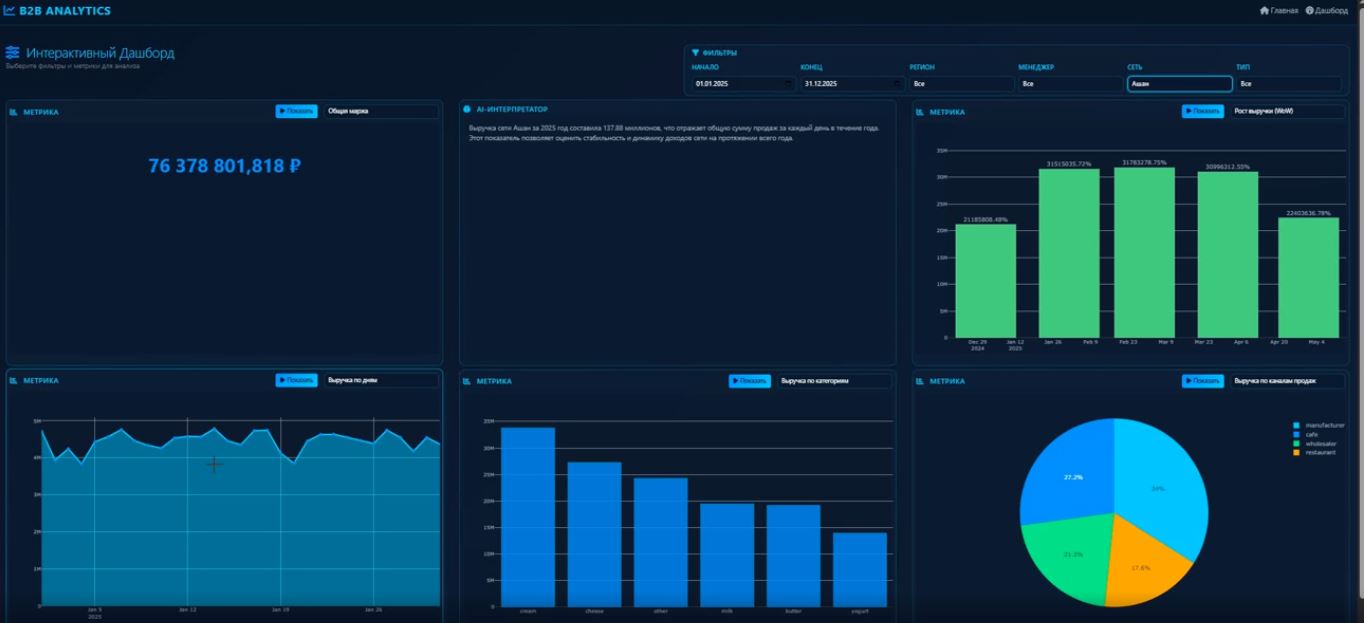Open the Выручка по каналам продаж metric dropdown

pos(1287,381)
